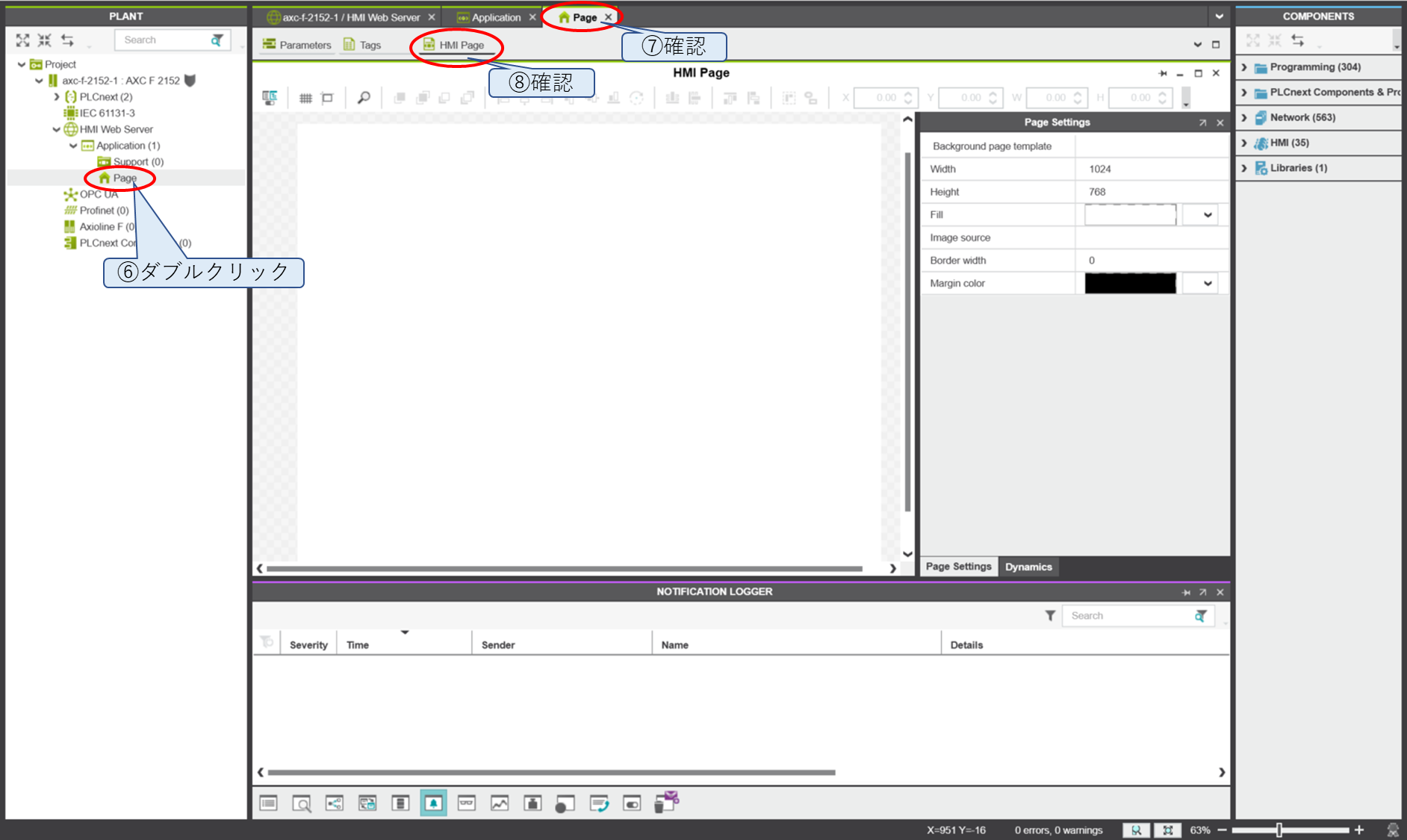Pin the HMI Page editor pane

coord(1163,73)
